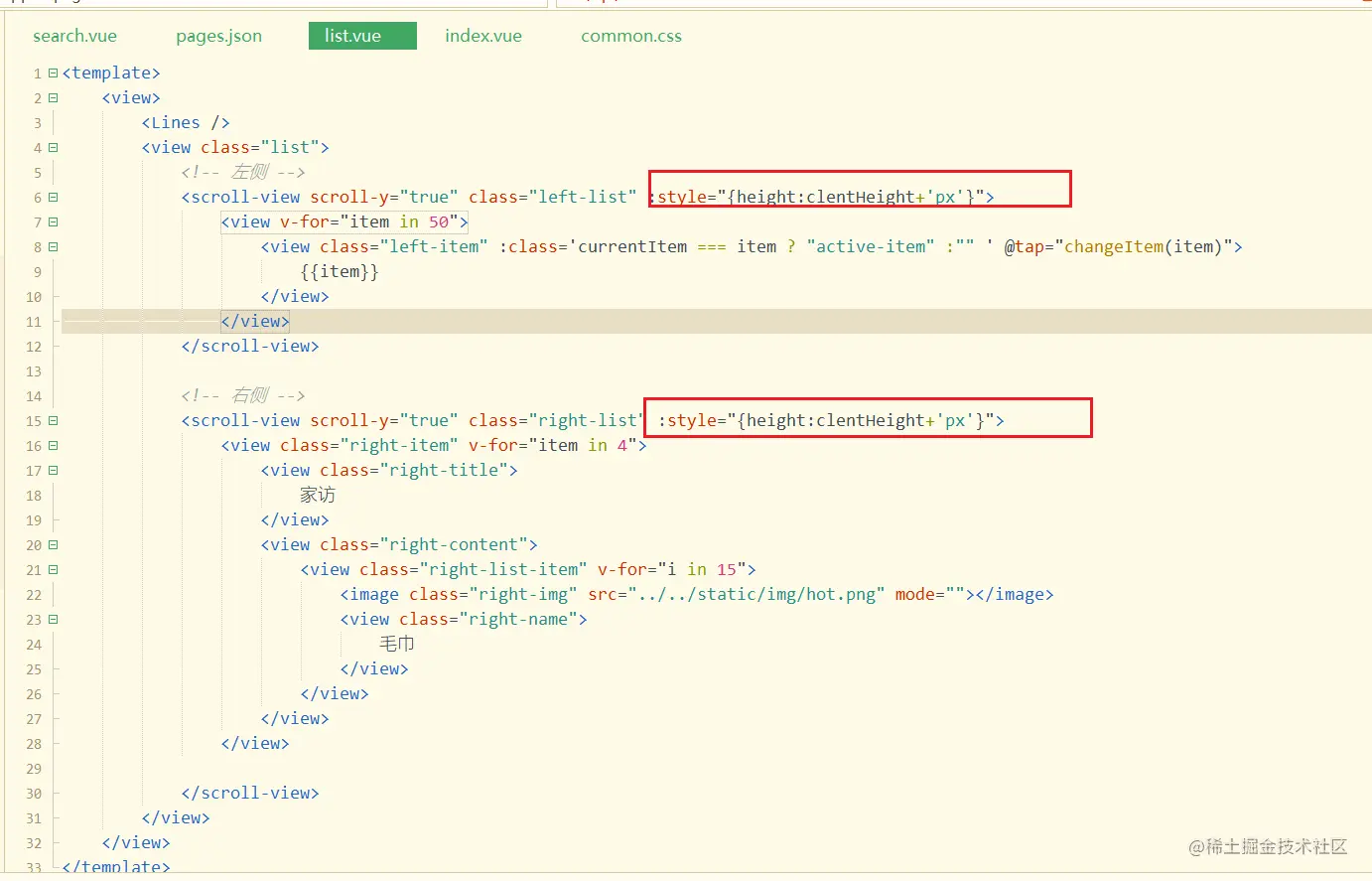Click currentItem in the :class binding
The width and height of the screenshot is (1372, 881).
[x=632, y=246]
